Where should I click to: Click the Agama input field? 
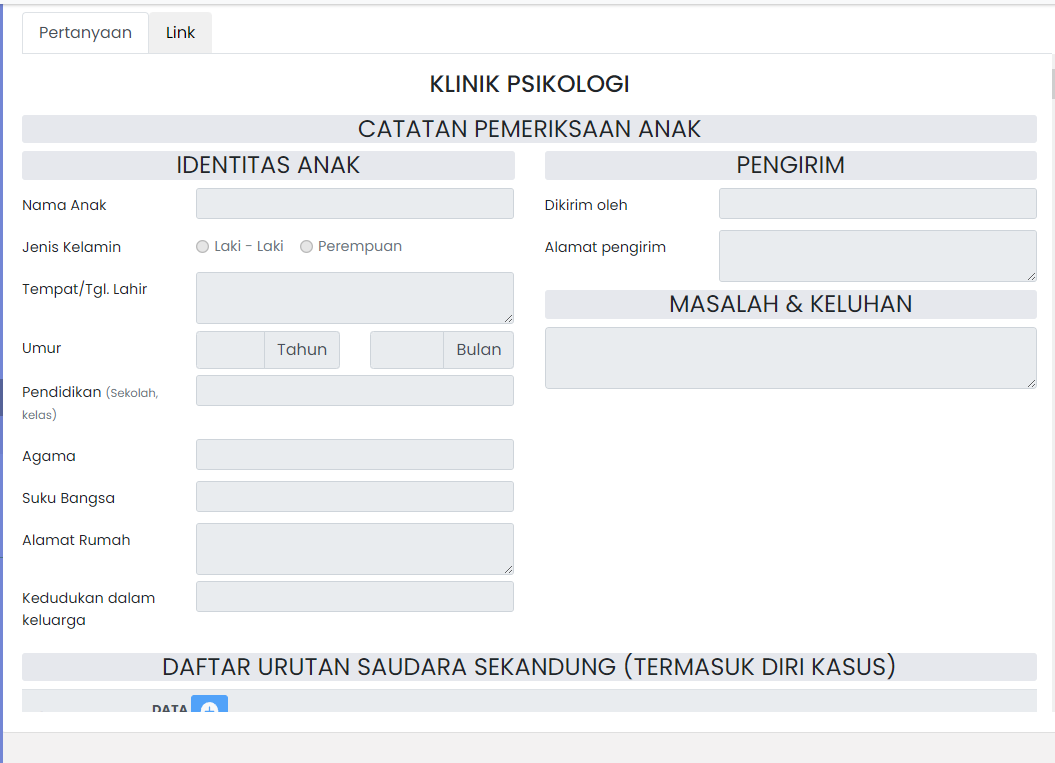tap(354, 454)
